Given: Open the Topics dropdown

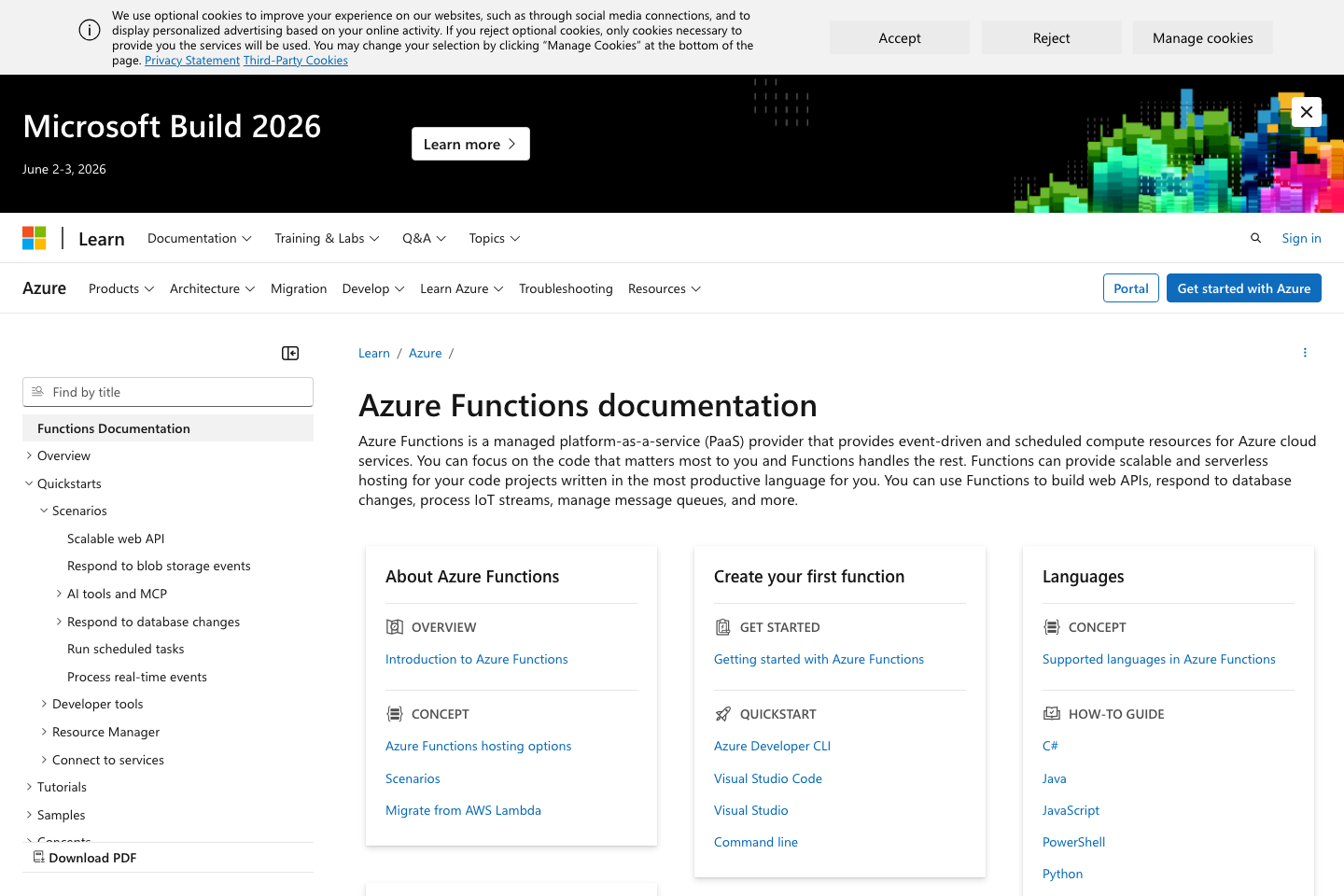Looking at the screenshot, I should (494, 238).
